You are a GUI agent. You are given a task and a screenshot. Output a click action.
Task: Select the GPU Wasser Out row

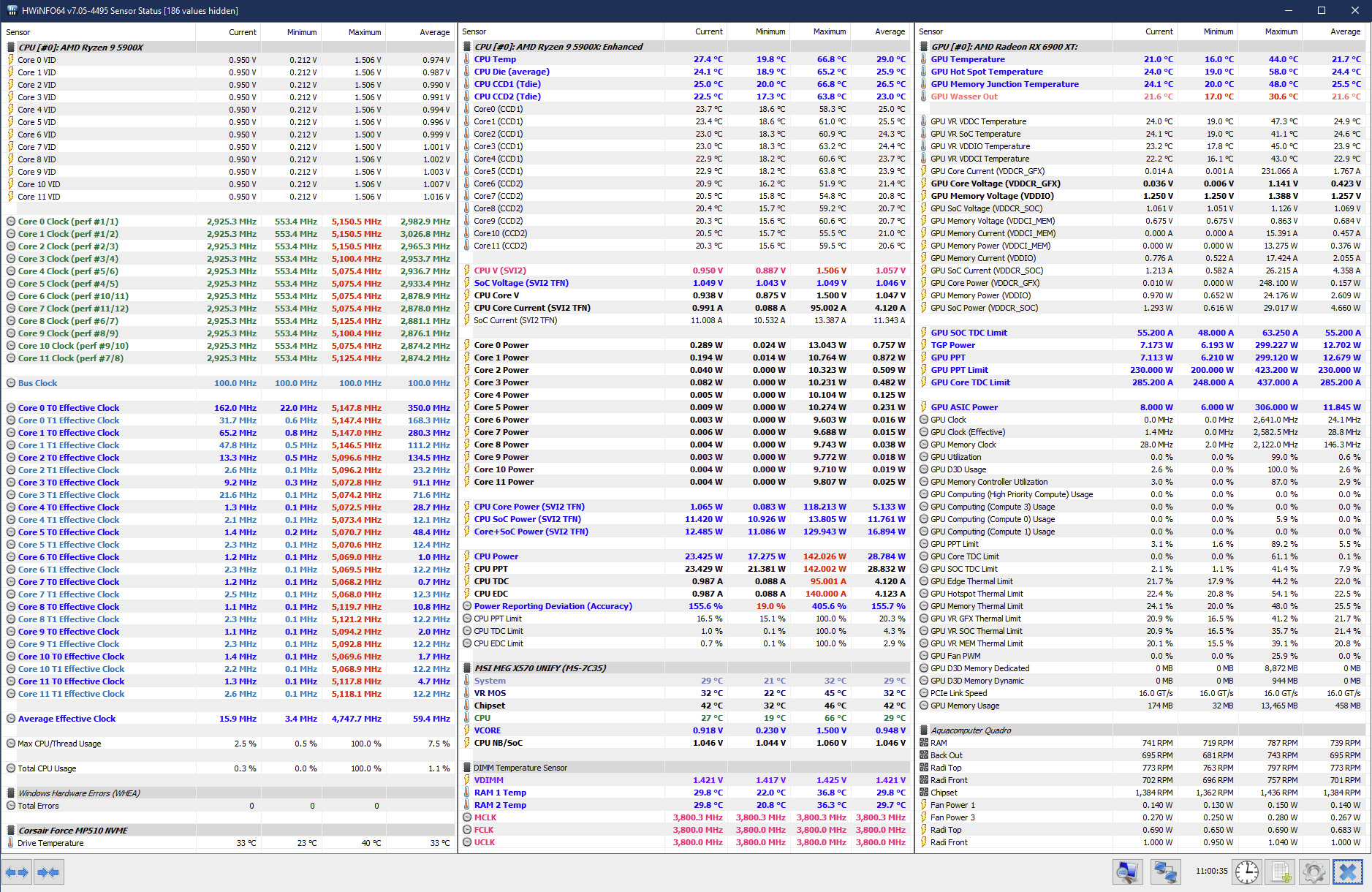point(1142,97)
